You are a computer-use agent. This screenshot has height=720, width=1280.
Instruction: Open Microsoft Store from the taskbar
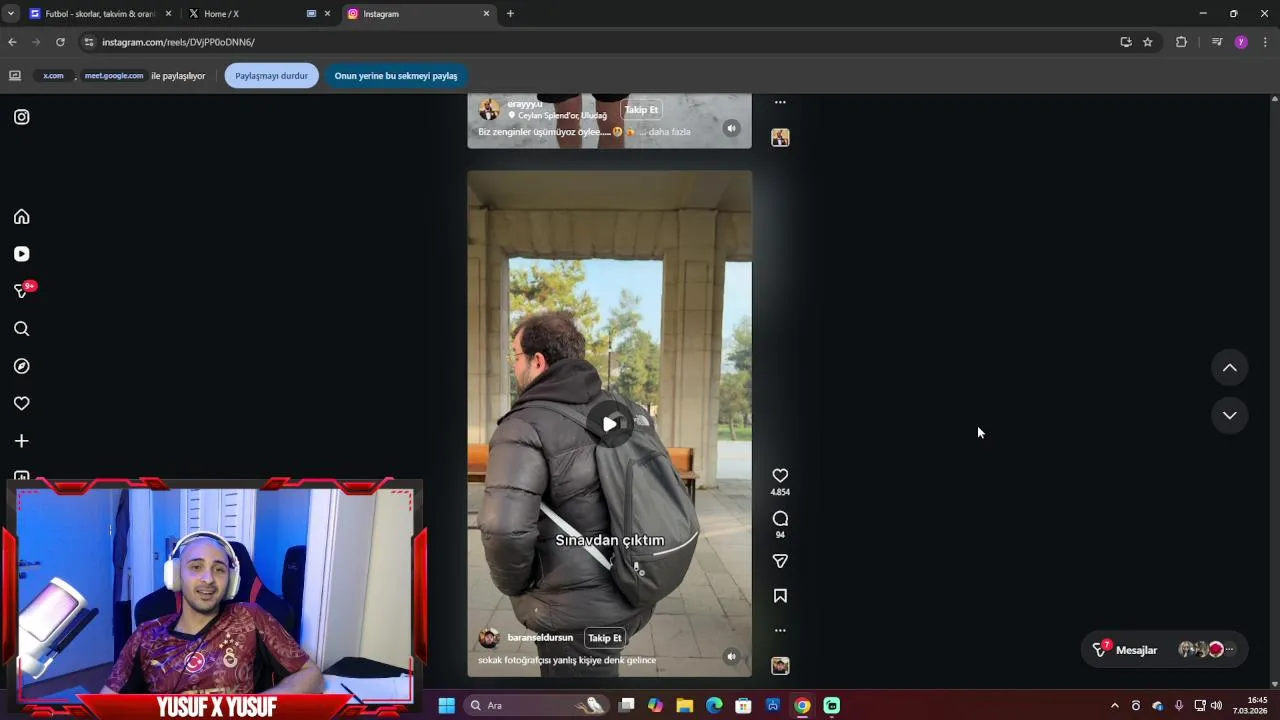pyautogui.click(x=743, y=706)
